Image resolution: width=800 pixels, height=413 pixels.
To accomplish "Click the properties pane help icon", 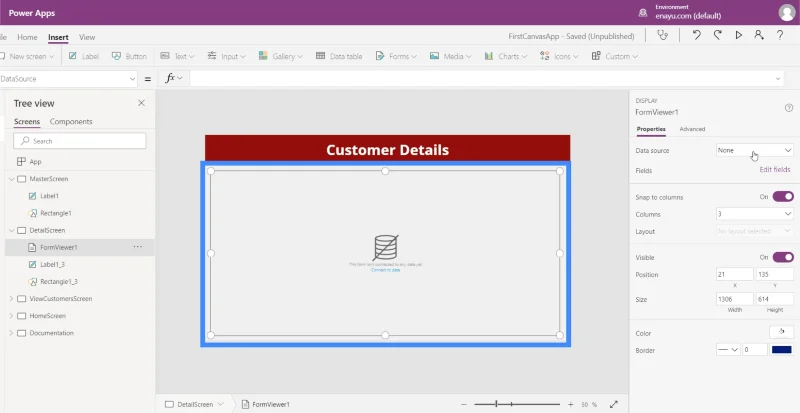I will coord(789,107).
